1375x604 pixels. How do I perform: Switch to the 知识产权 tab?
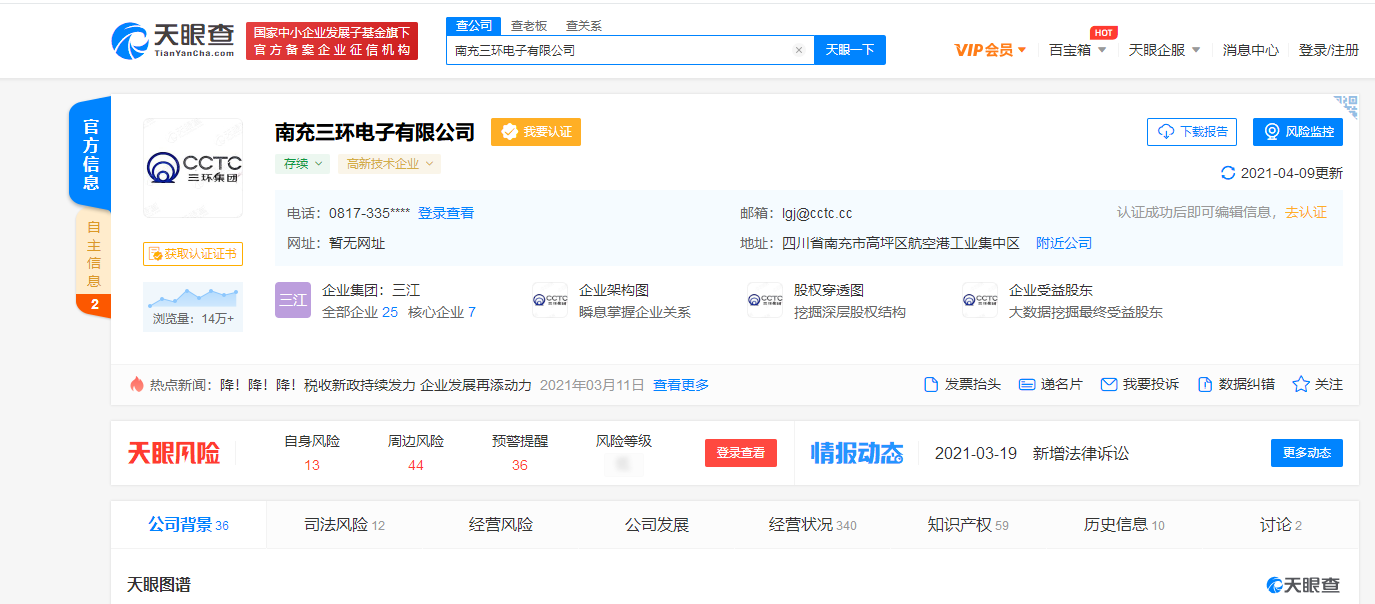[968, 525]
